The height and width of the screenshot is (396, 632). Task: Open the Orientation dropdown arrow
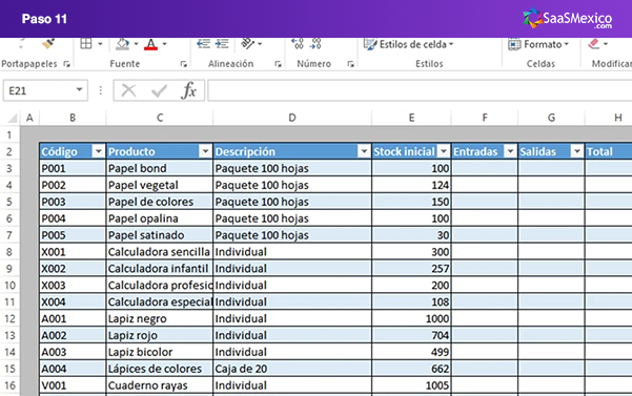click(x=260, y=44)
